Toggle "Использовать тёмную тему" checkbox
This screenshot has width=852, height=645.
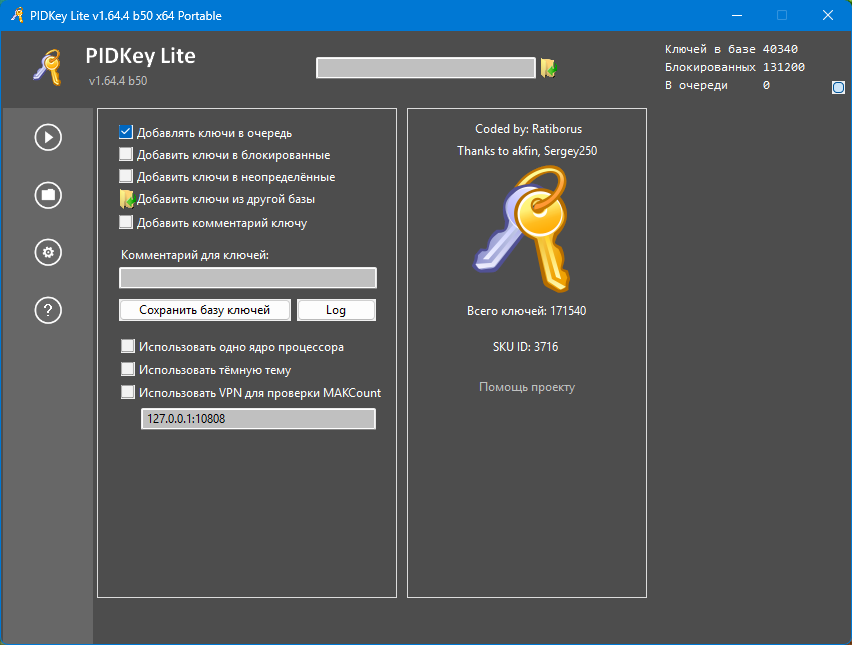tap(128, 370)
